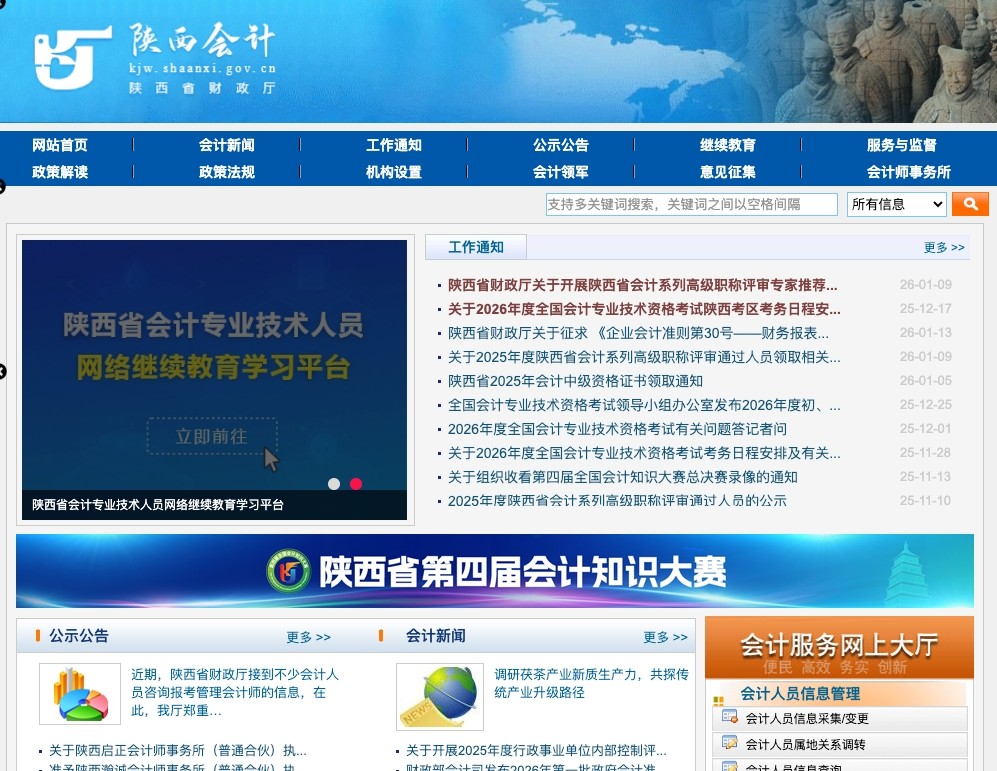This screenshot has height=771, width=997.
Task: Open the 继续教育 navigation menu
Action: pyautogui.click(x=728, y=144)
